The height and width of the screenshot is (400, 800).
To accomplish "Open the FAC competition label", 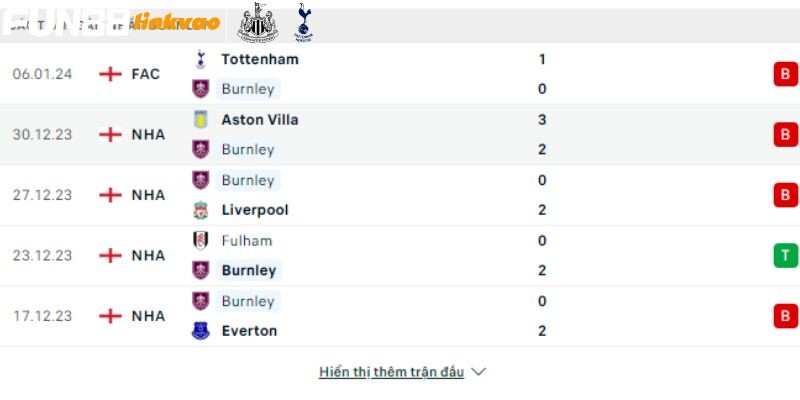I will click(x=145, y=74).
